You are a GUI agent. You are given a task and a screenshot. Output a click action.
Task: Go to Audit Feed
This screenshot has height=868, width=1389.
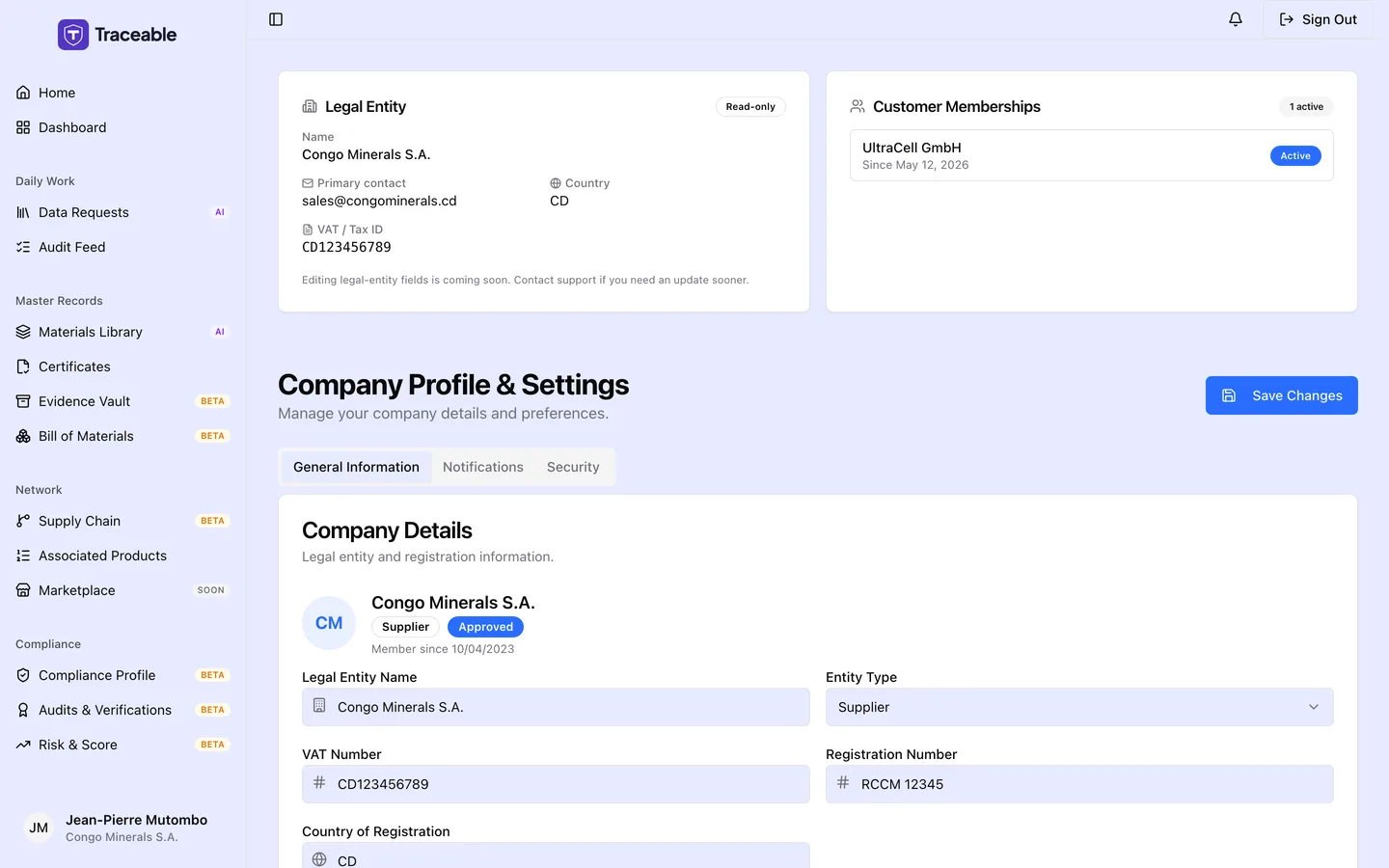(x=123, y=247)
